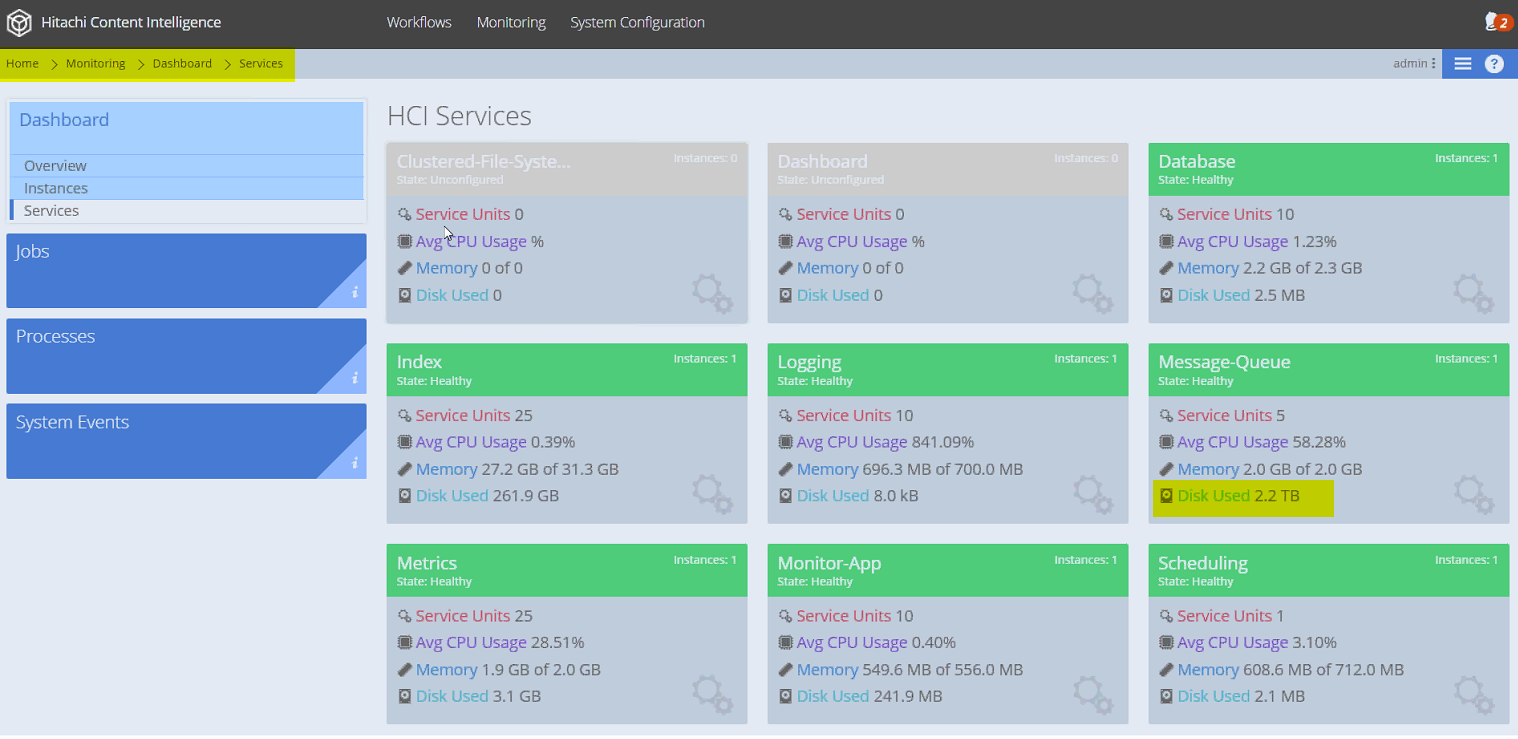Click Service Units 1 in Scheduling card
The width and height of the screenshot is (1518, 739).
1230,616
